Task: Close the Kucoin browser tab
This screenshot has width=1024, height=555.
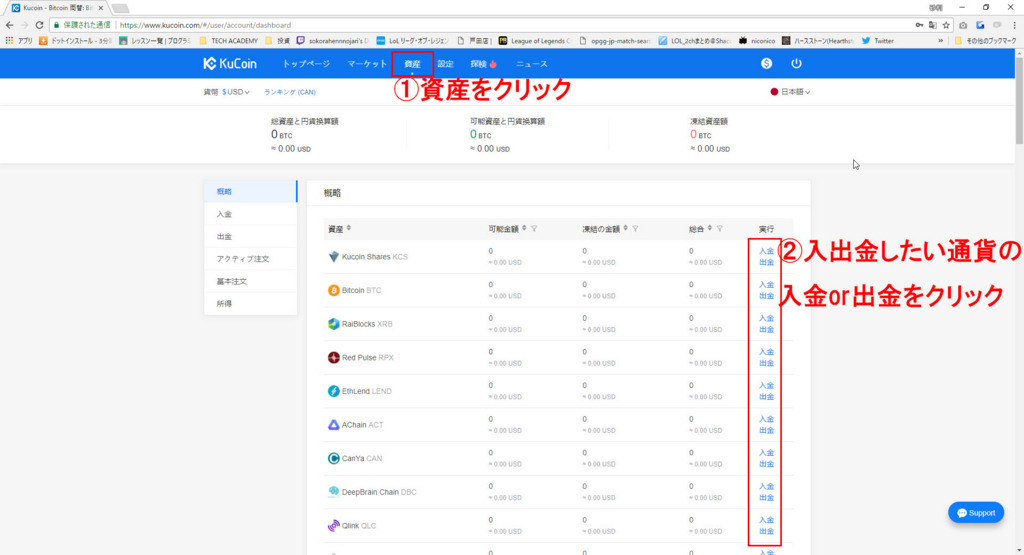Action: pyautogui.click(x=101, y=8)
